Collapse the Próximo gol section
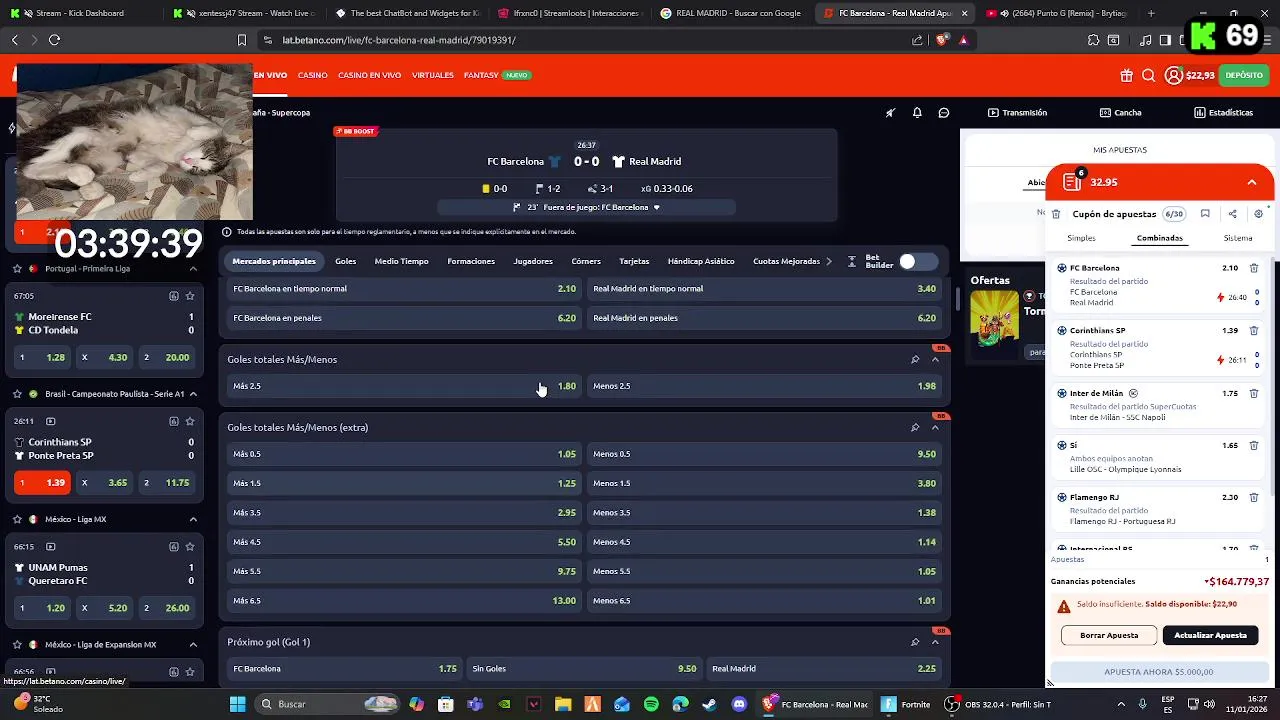1280x720 pixels. 935,642
